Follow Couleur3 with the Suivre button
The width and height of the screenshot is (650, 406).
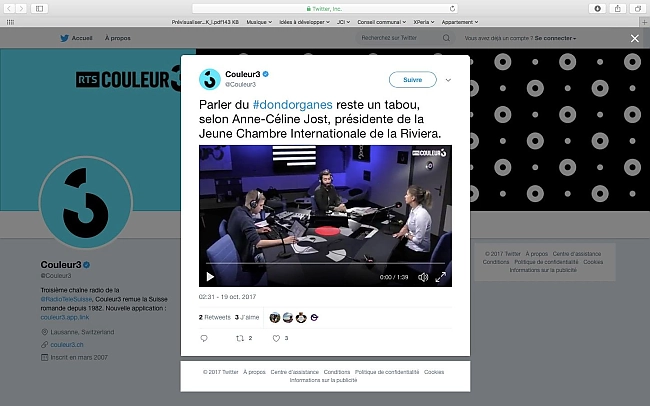(412, 80)
